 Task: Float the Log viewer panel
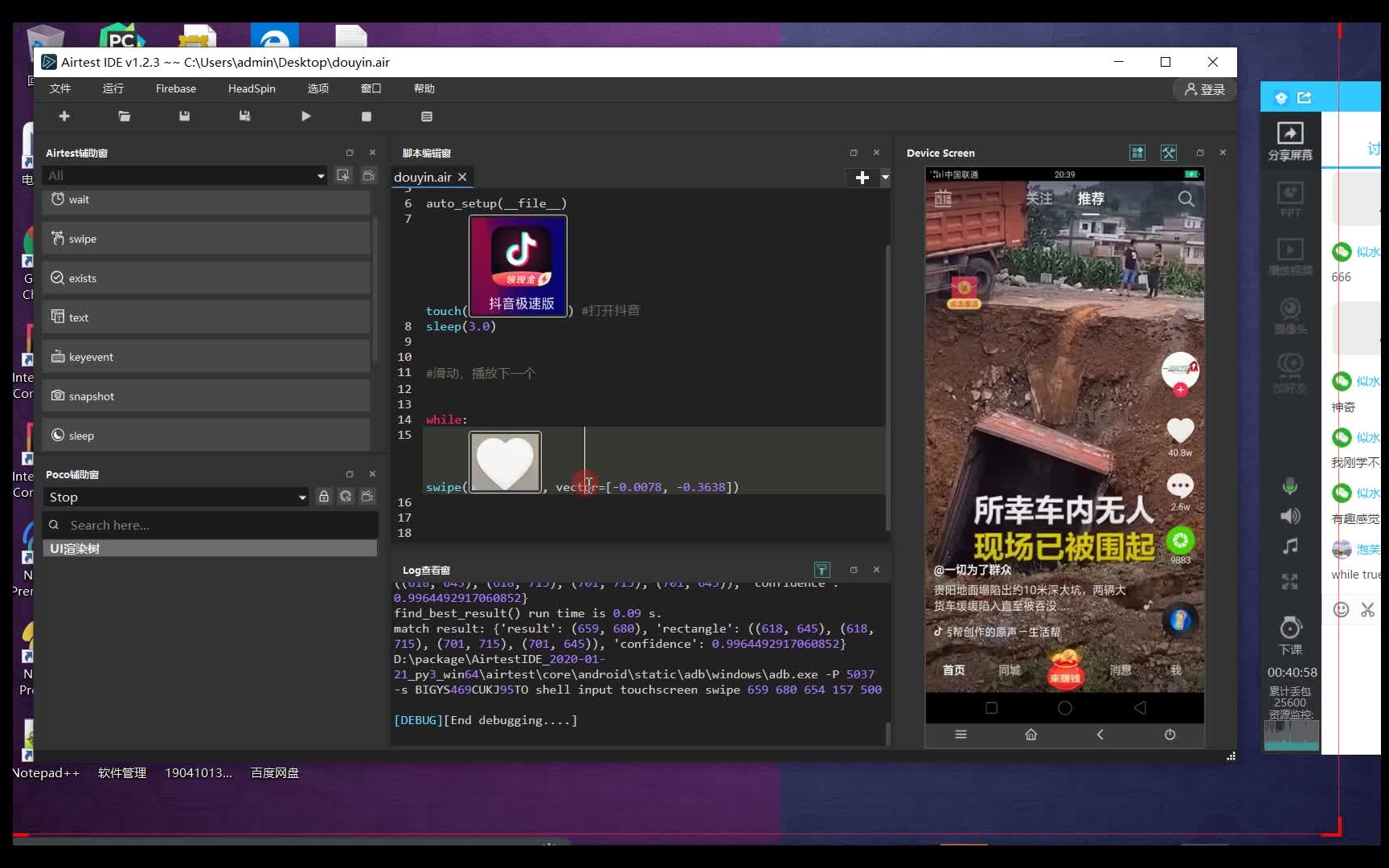[x=854, y=570]
